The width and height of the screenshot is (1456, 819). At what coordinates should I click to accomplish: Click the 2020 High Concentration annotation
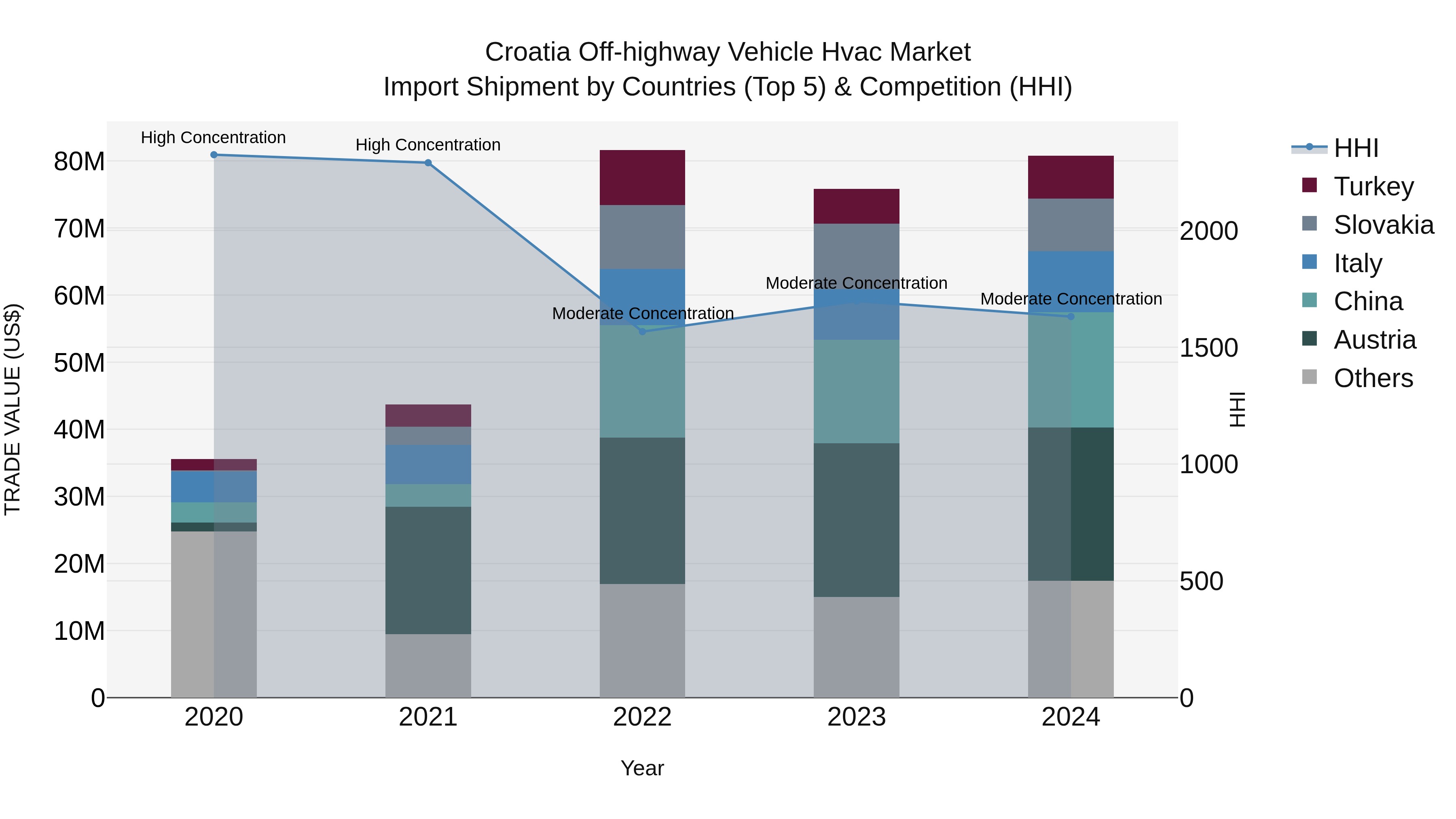coord(213,138)
